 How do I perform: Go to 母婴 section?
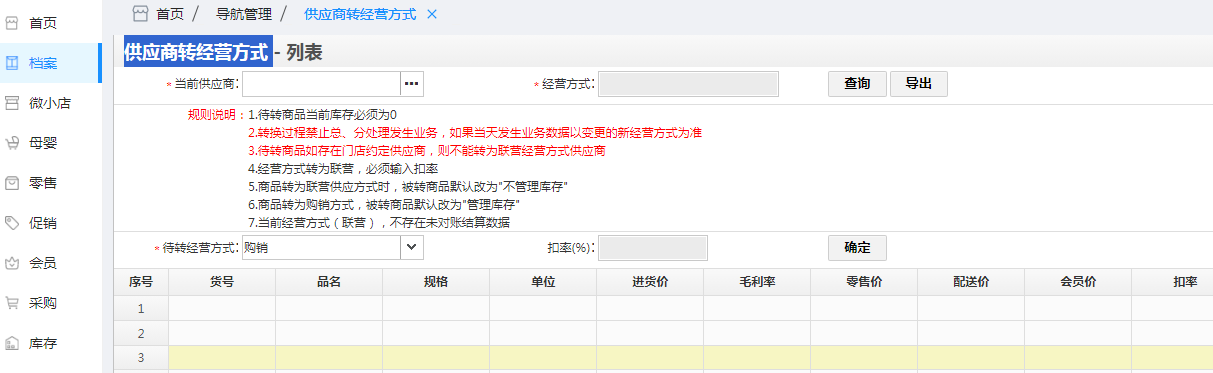[x=42, y=143]
